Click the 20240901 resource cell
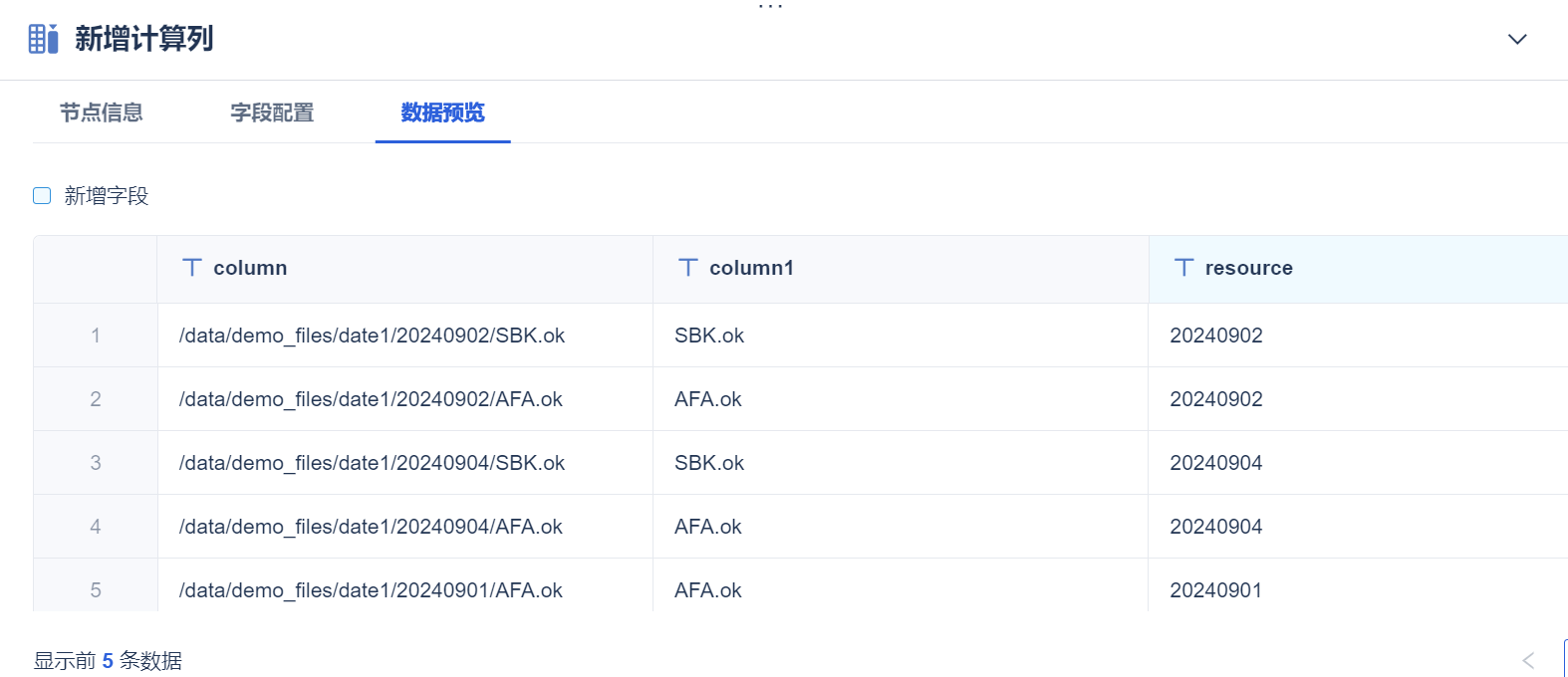1568x677 pixels. tap(1215, 590)
